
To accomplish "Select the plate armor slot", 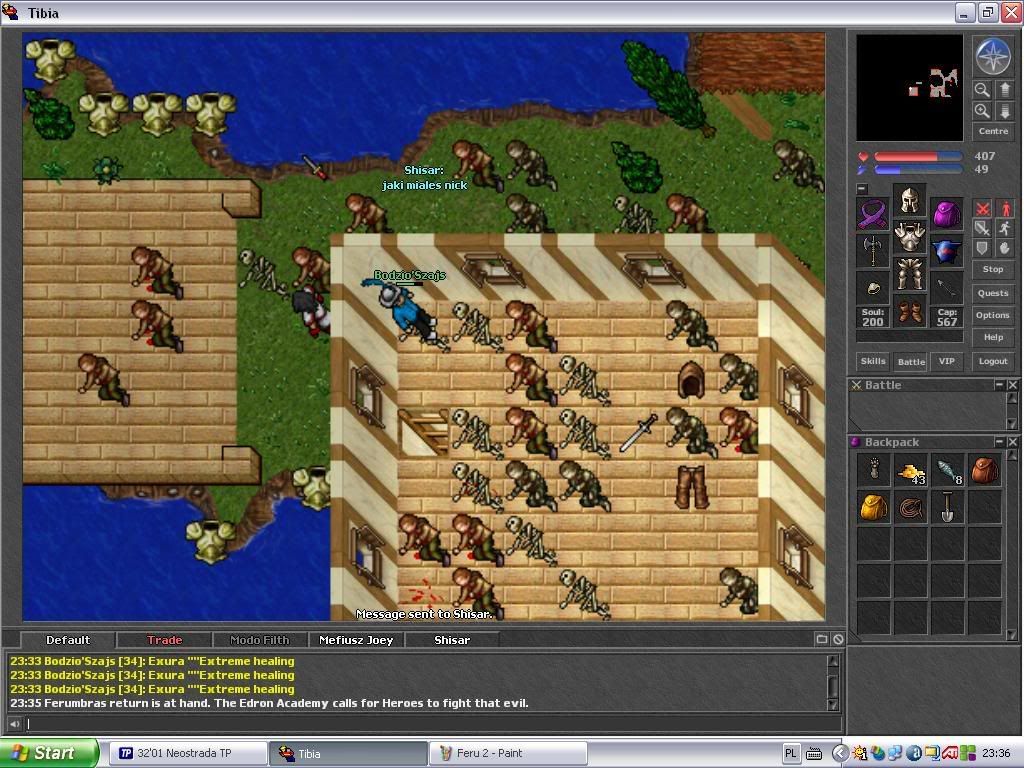I will (x=909, y=237).
